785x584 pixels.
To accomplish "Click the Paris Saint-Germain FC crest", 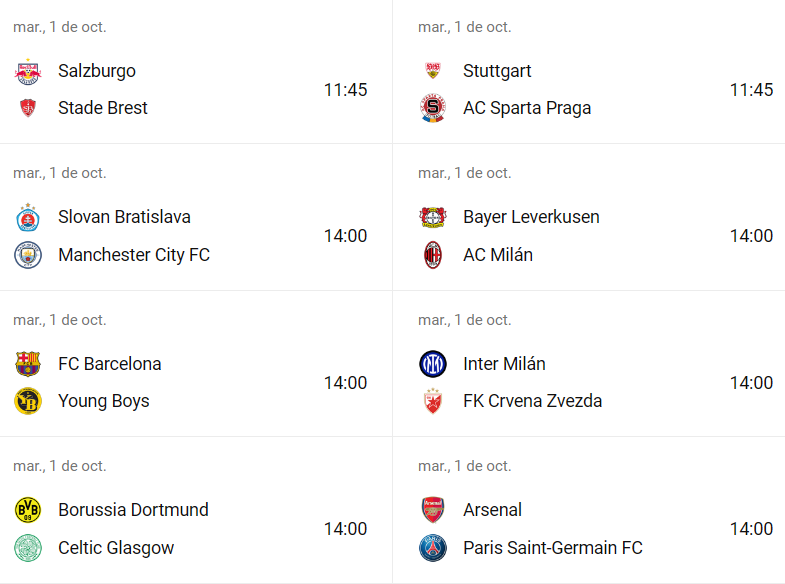I will point(433,548).
